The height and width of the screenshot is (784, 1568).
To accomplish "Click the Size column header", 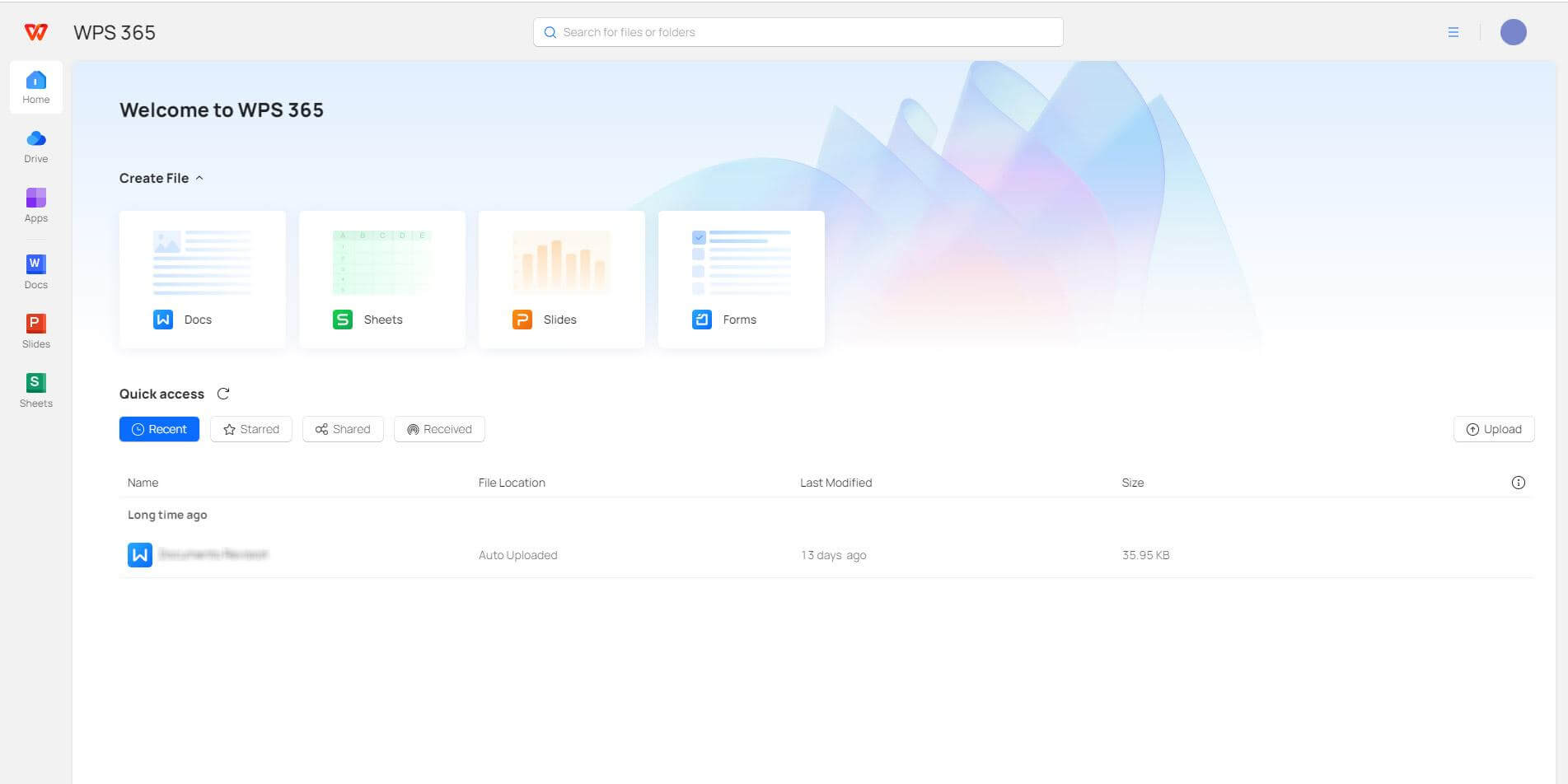I will 1132,483.
